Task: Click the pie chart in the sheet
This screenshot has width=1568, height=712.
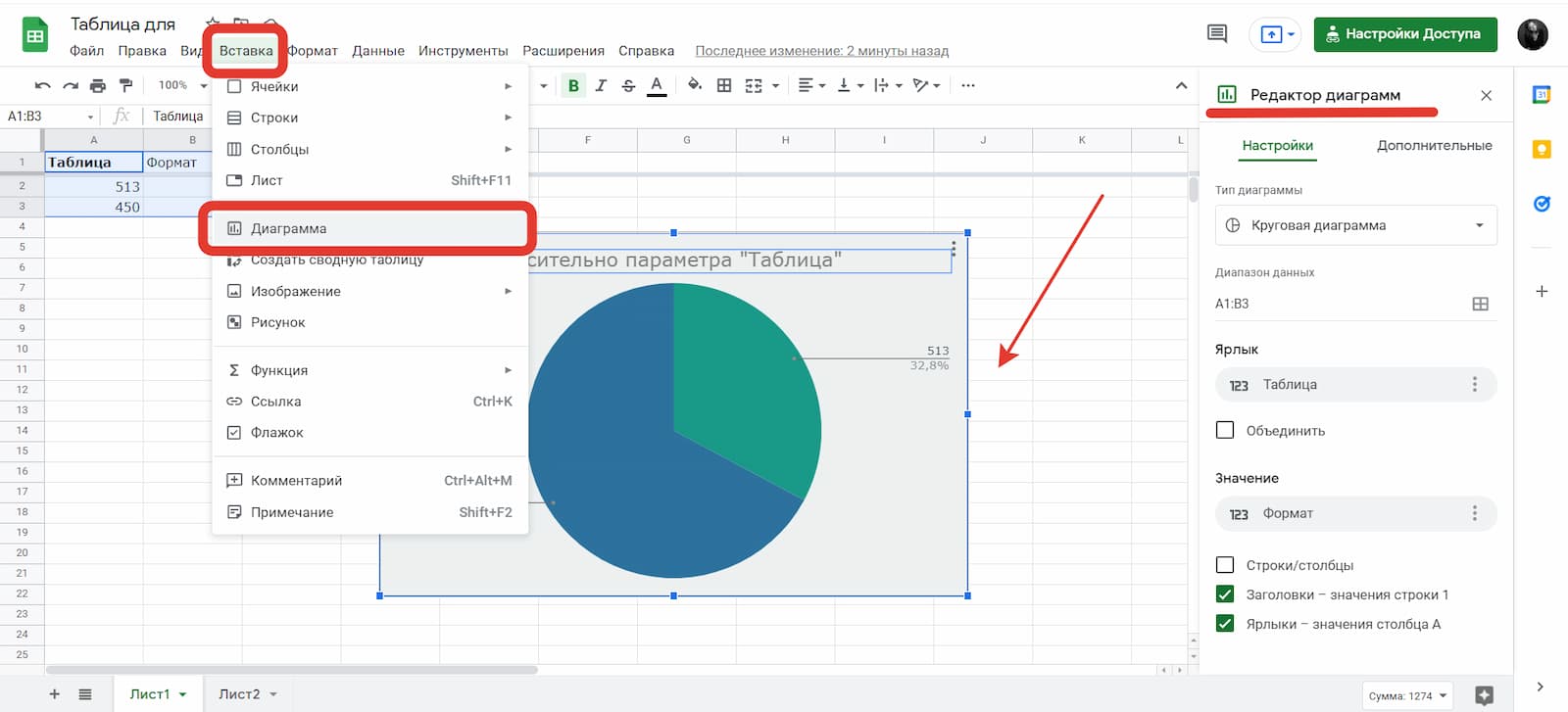Action: click(x=674, y=431)
